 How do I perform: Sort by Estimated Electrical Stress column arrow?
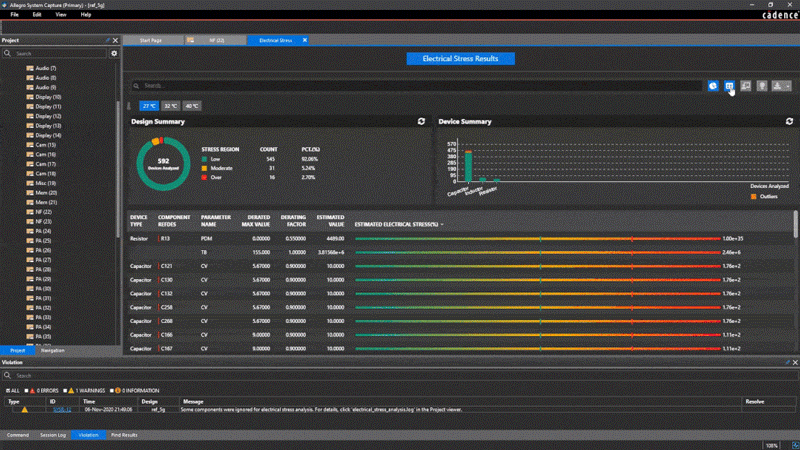tap(442, 224)
